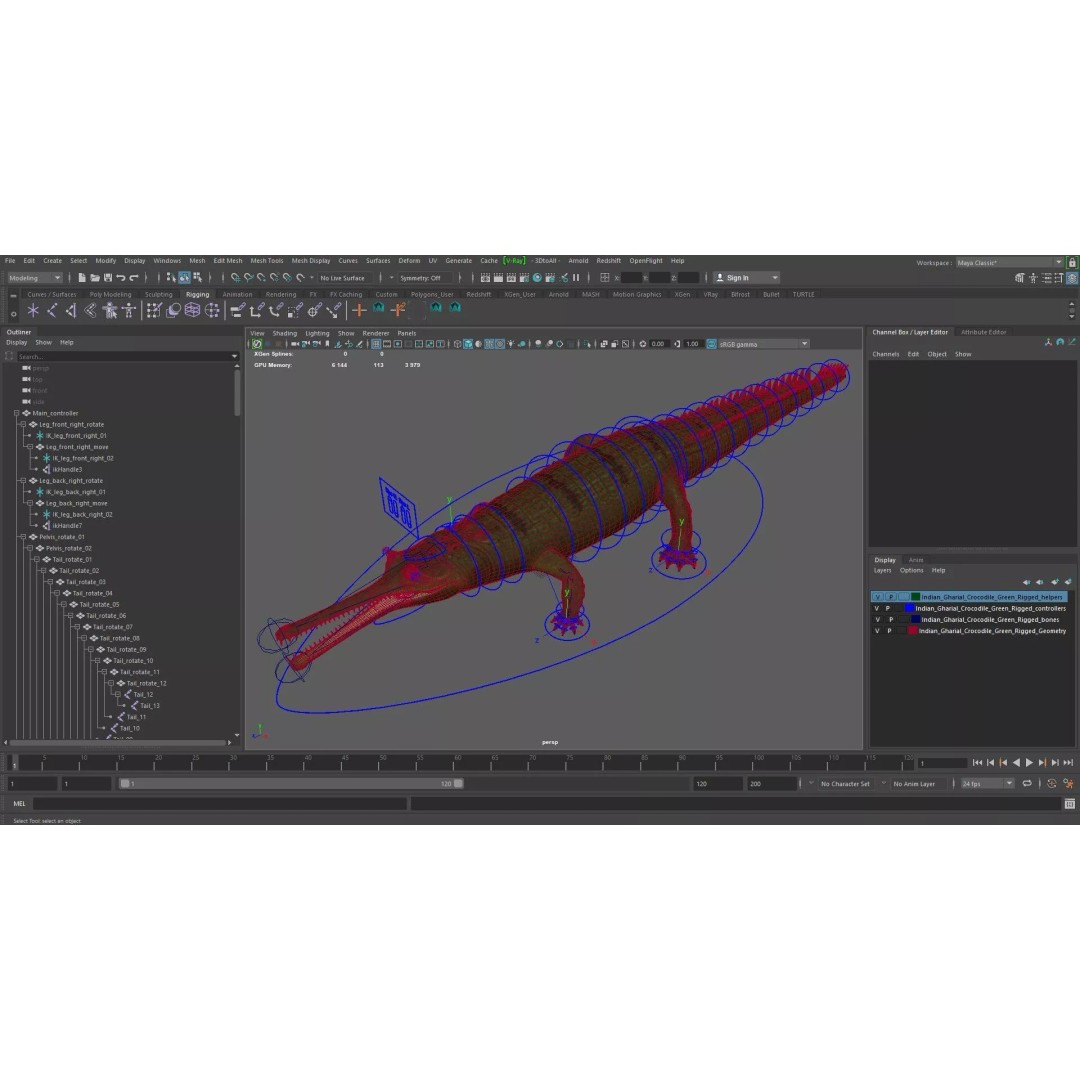This screenshot has height=1080, width=1080.
Task: Collapse the Main_controller node in Outliner
Action: click(x=17, y=413)
